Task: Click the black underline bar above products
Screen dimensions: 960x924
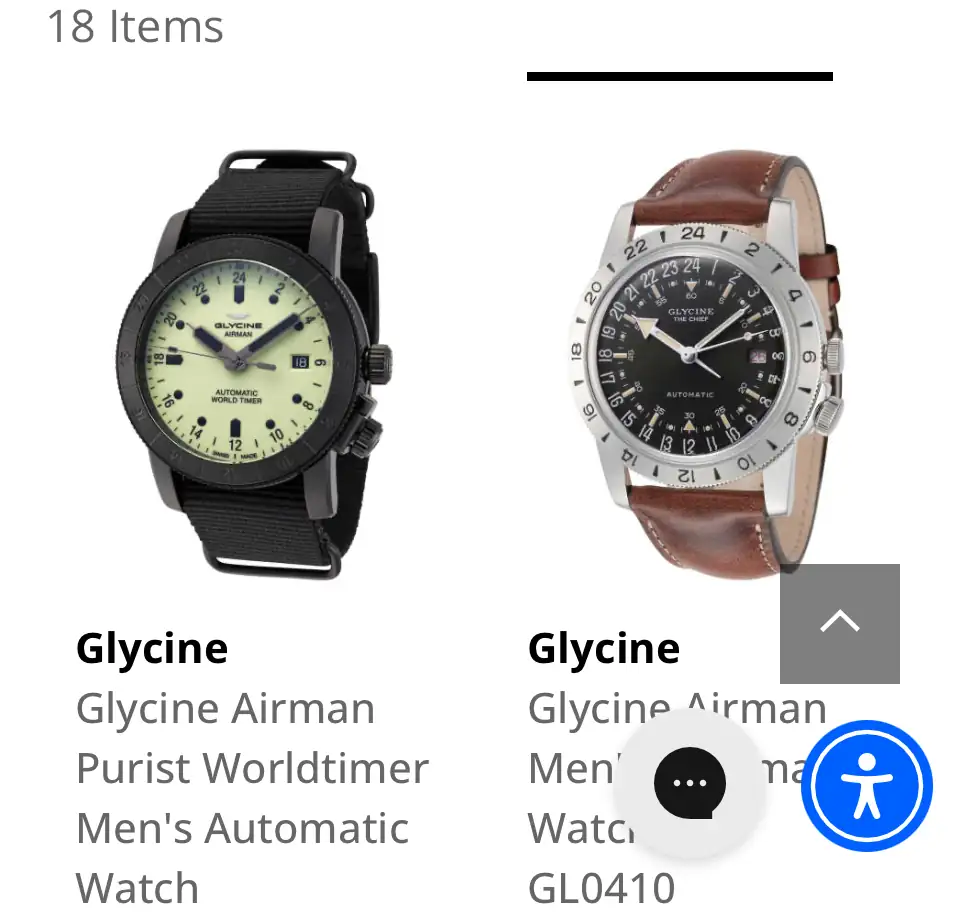Action: click(680, 77)
